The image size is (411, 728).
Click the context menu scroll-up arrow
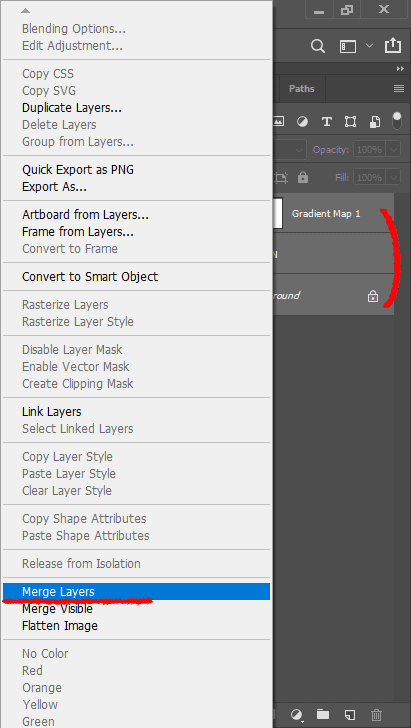tap(26, 10)
